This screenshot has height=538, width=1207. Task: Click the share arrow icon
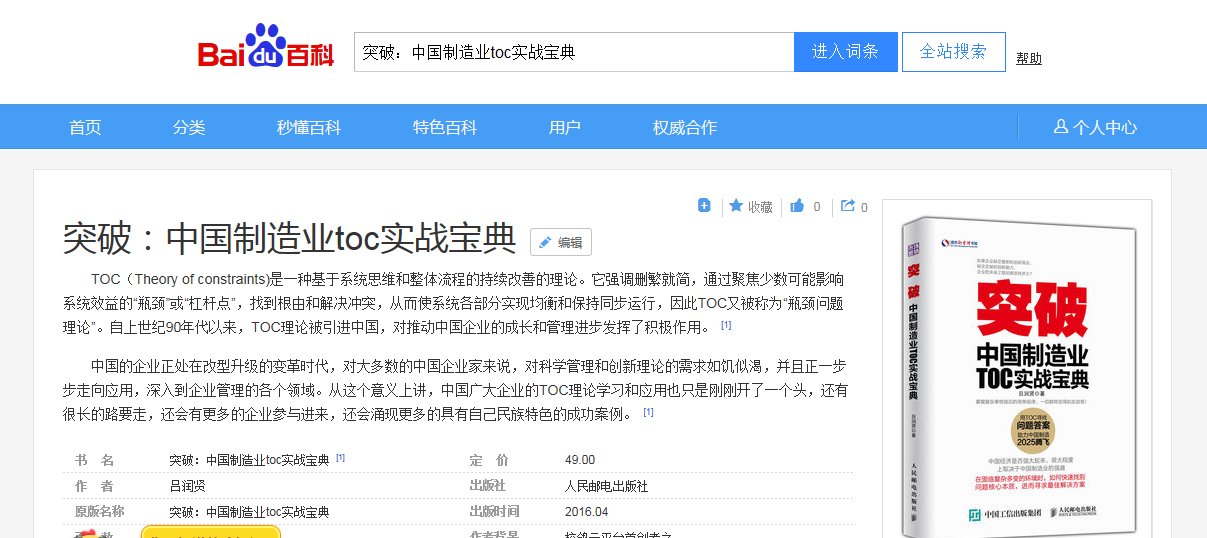coord(848,206)
